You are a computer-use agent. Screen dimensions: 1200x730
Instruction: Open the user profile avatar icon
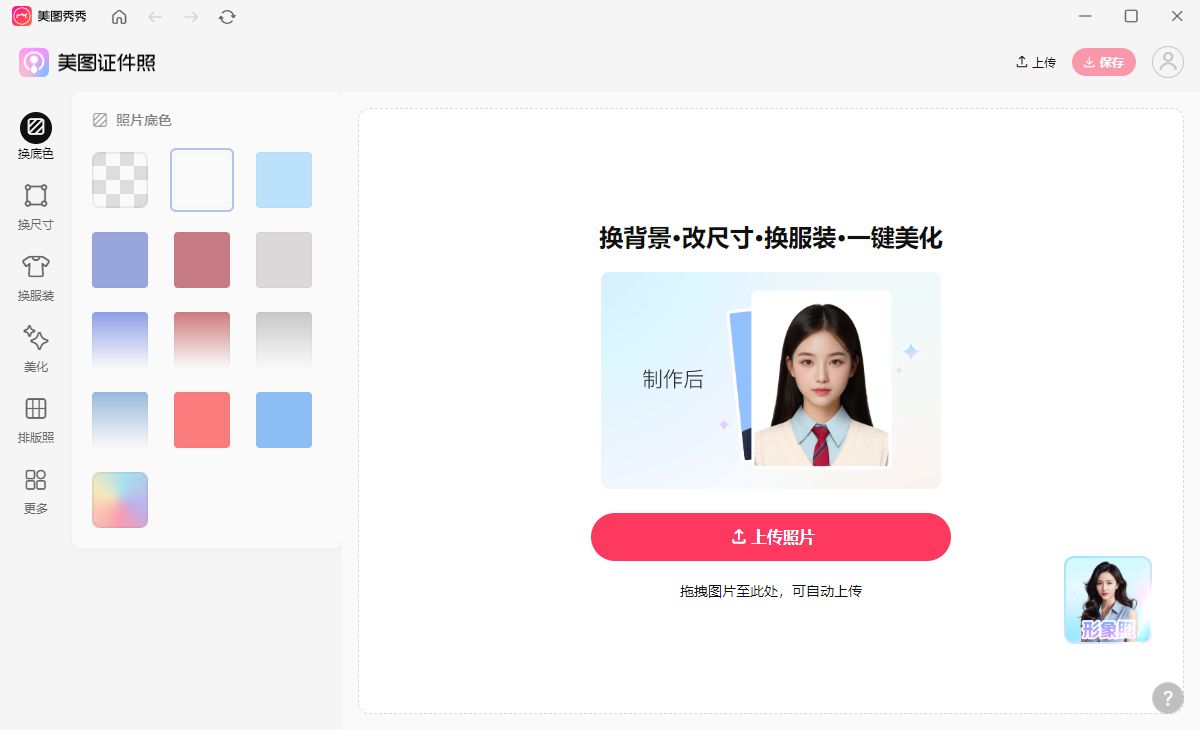tap(1167, 62)
